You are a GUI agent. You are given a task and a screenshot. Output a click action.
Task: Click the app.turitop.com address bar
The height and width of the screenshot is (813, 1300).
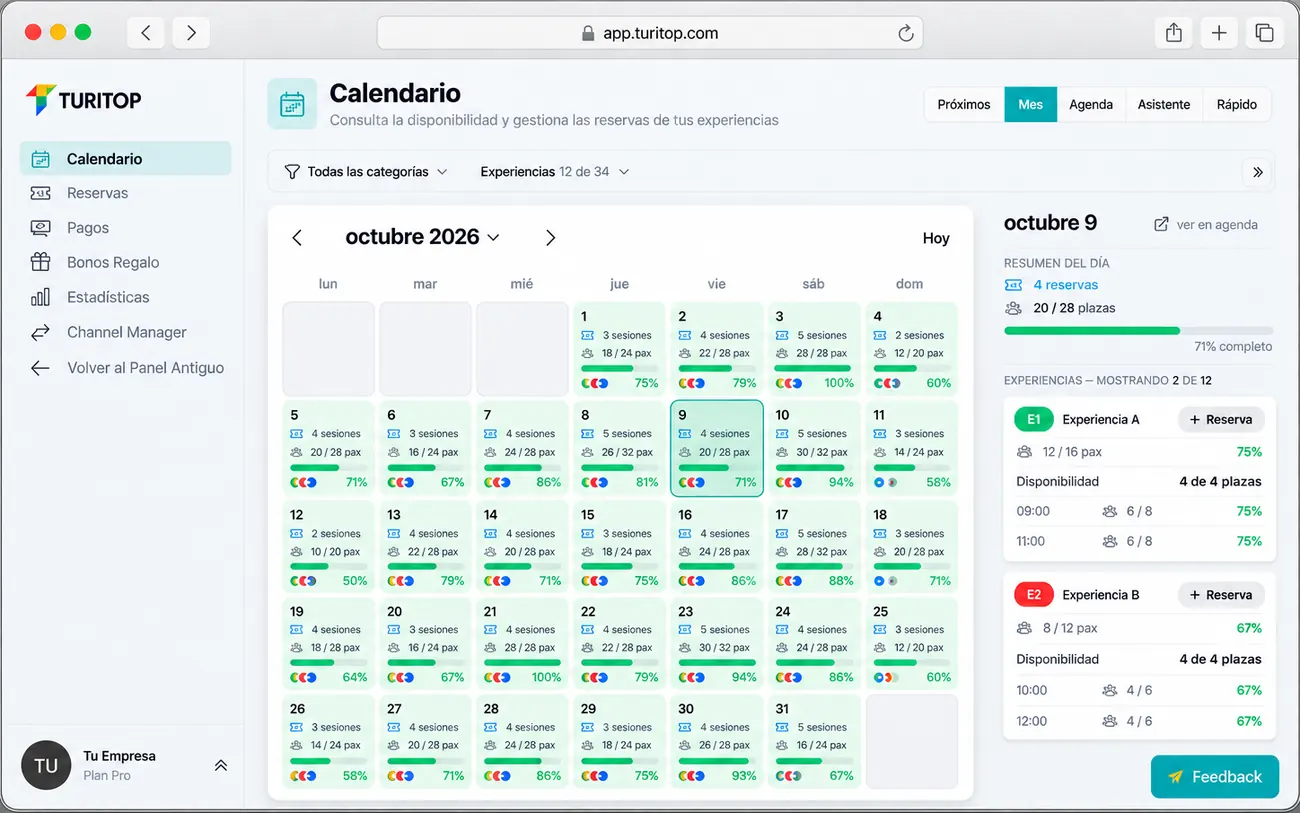point(650,33)
